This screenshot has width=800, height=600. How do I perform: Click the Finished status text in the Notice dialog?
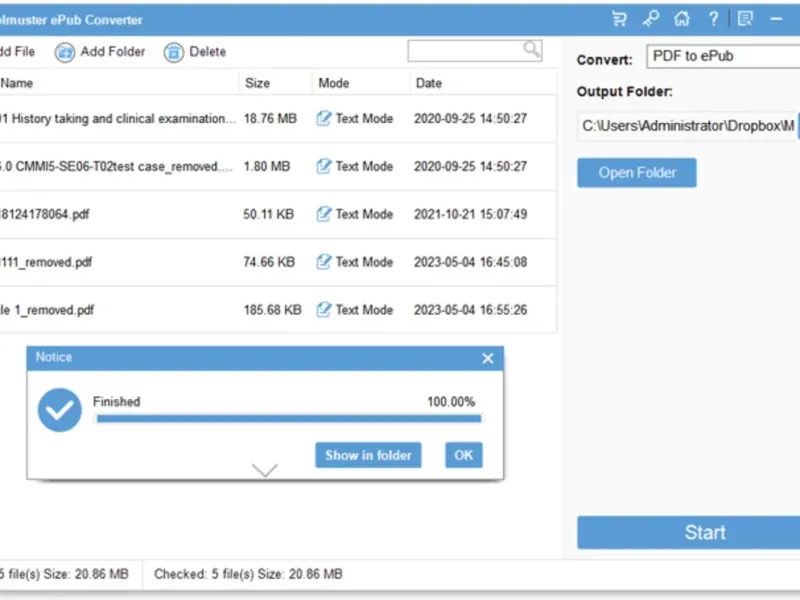point(116,402)
